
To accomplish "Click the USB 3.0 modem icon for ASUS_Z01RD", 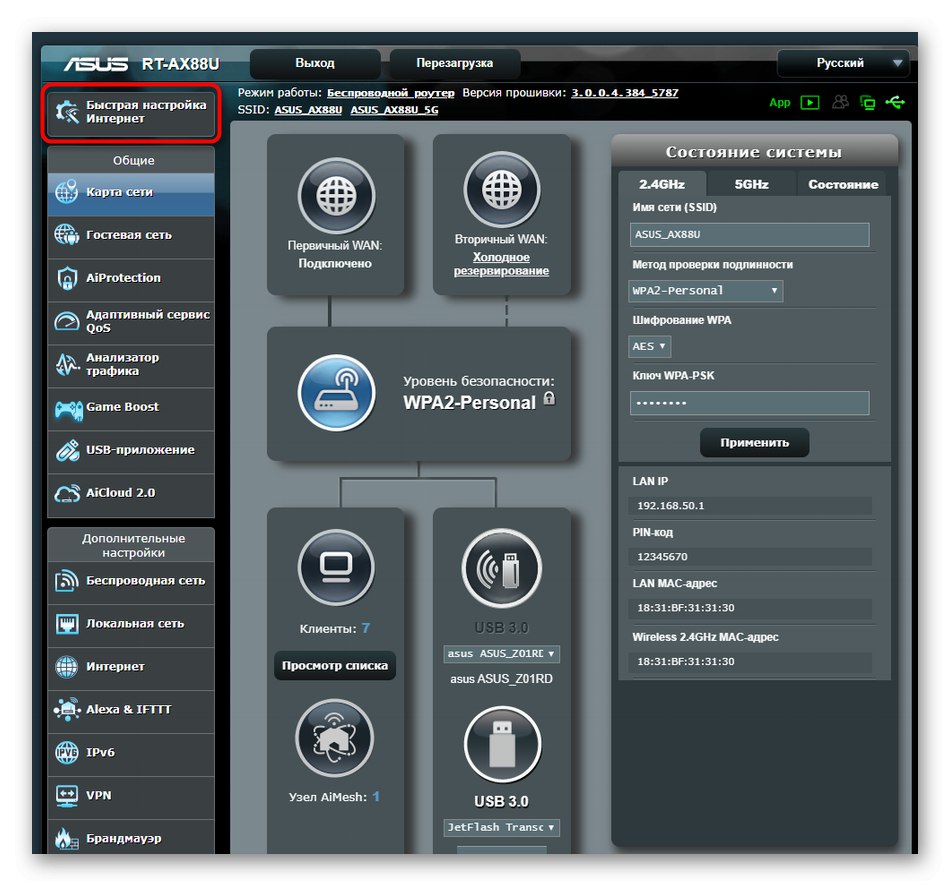I will tap(502, 568).
